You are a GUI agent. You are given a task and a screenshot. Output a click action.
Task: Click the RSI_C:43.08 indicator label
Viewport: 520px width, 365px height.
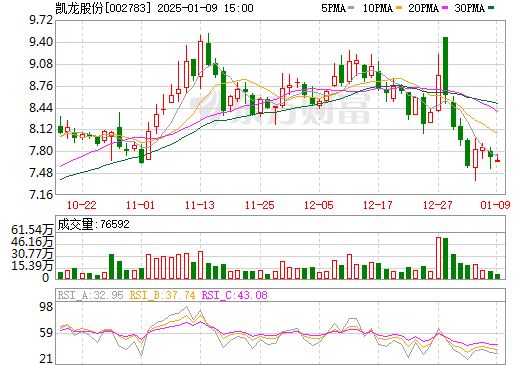click(x=235, y=295)
